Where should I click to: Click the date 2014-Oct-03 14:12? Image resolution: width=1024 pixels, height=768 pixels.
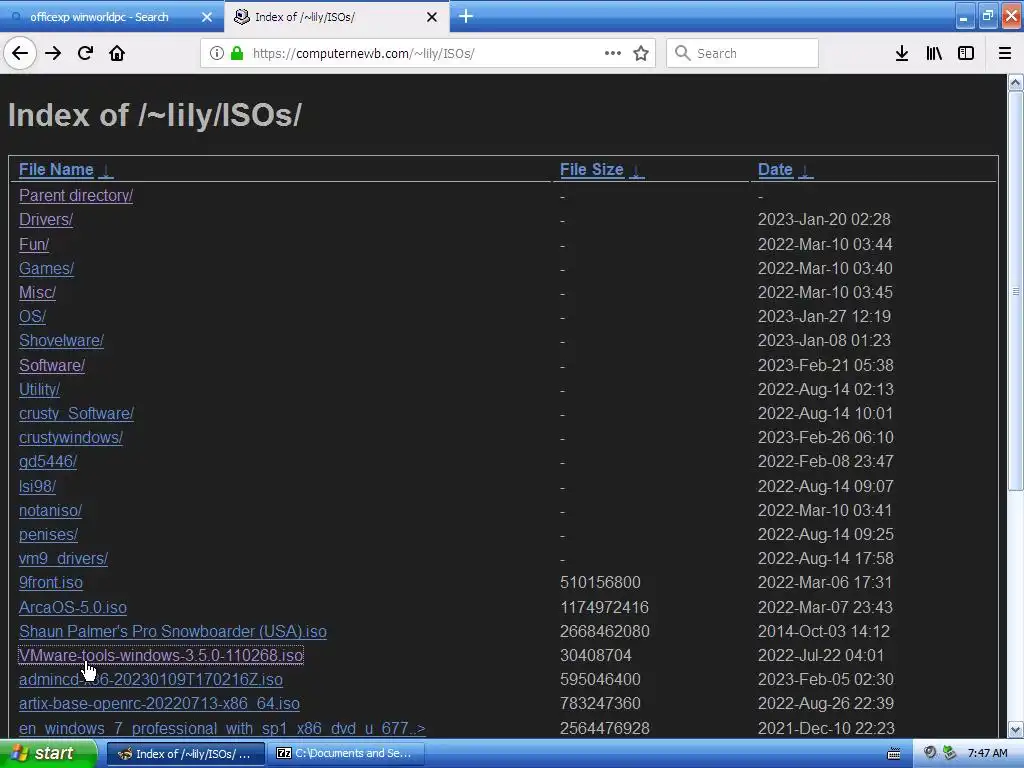824,632
